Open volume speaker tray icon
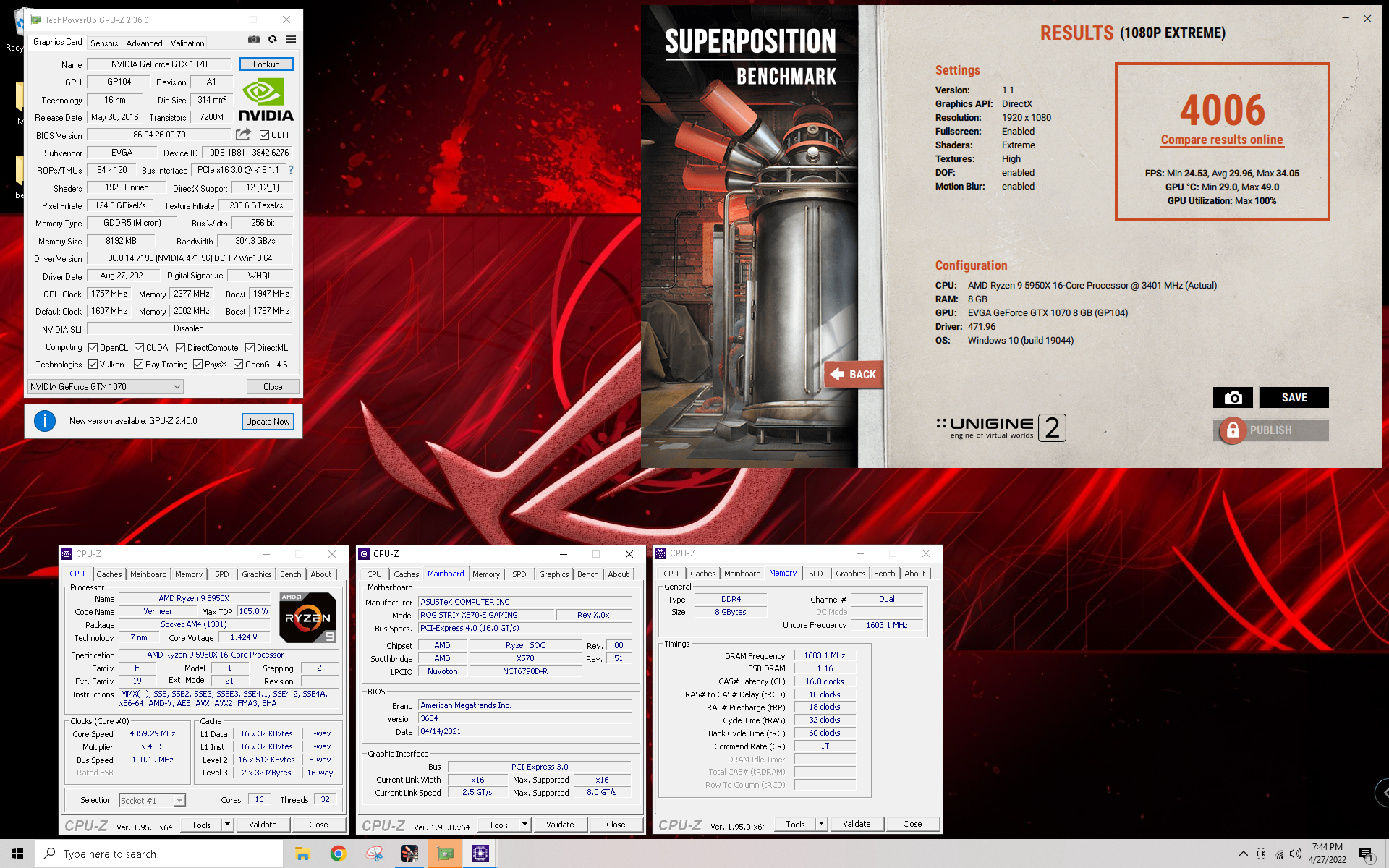Screen dimensions: 1389x868 tap(1296, 854)
